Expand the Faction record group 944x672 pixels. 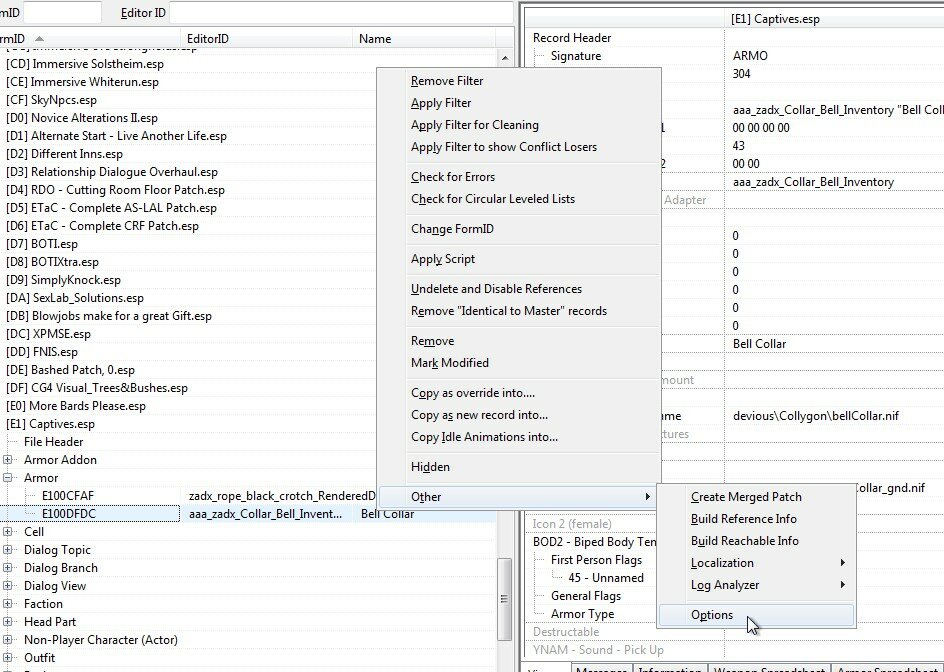click(x=8, y=604)
